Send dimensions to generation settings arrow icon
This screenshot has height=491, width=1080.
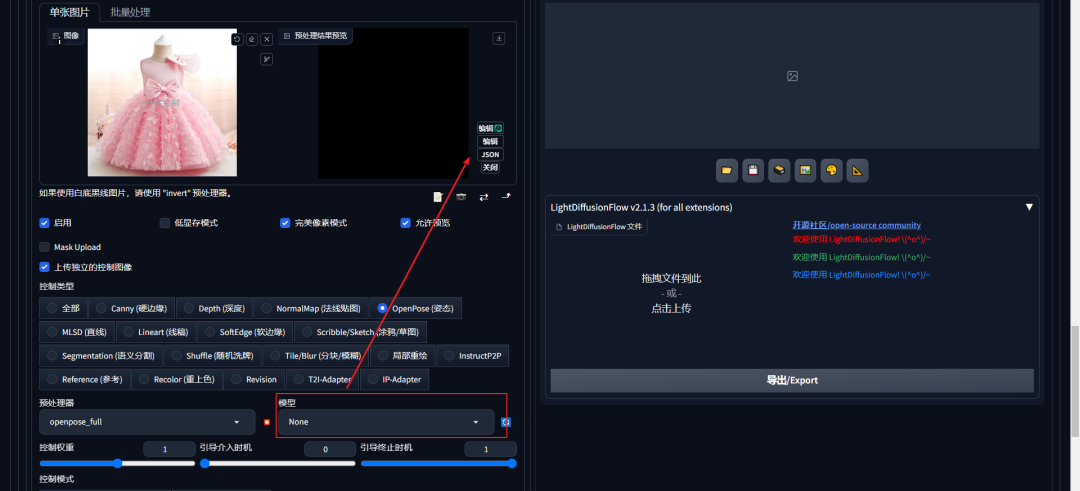[x=506, y=197]
